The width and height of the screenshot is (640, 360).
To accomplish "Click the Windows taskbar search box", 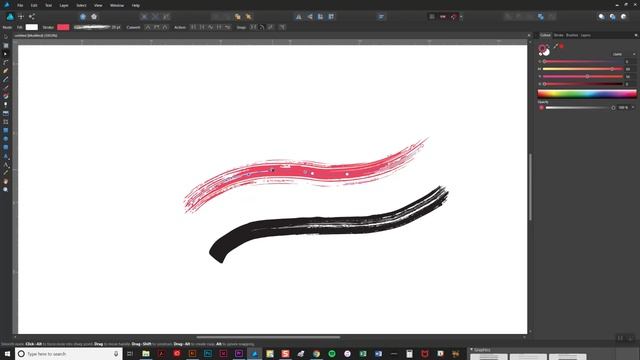I will (69, 354).
